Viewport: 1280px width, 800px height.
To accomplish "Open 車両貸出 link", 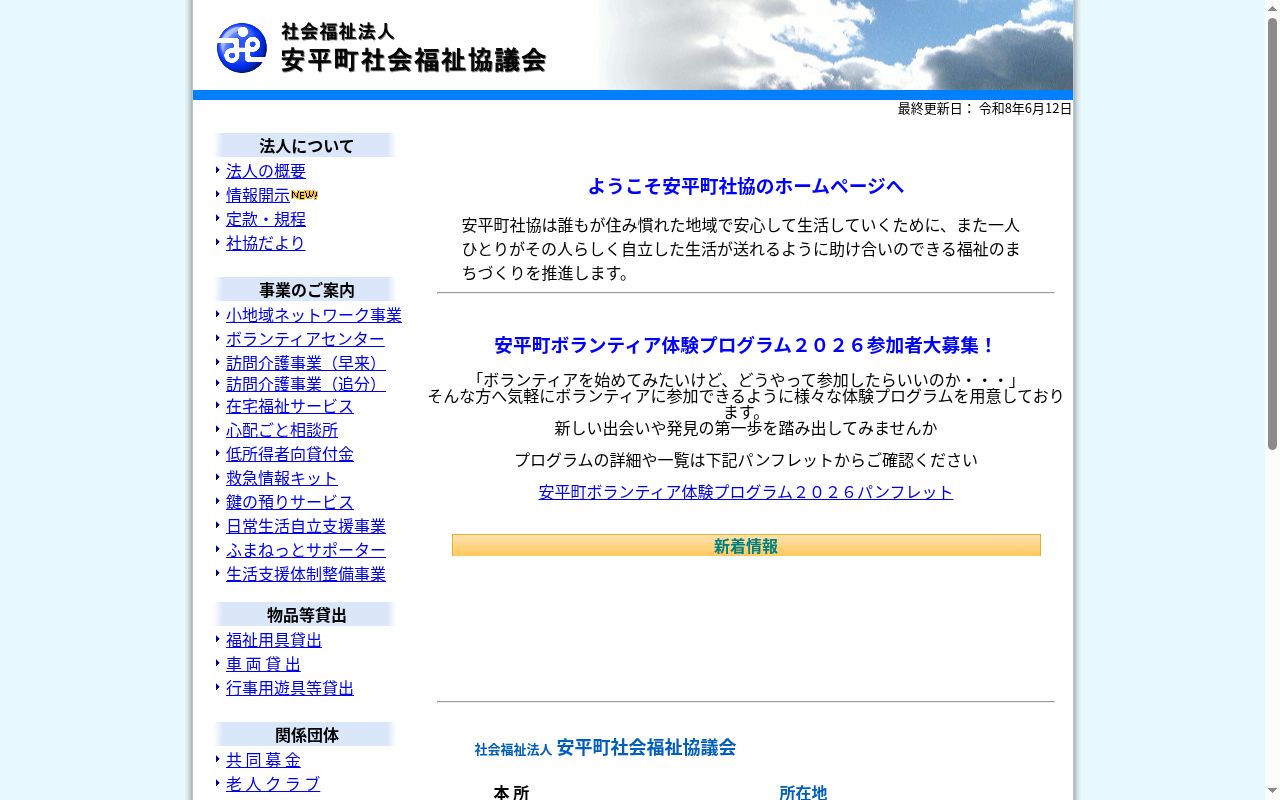I will (x=263, y=664).
